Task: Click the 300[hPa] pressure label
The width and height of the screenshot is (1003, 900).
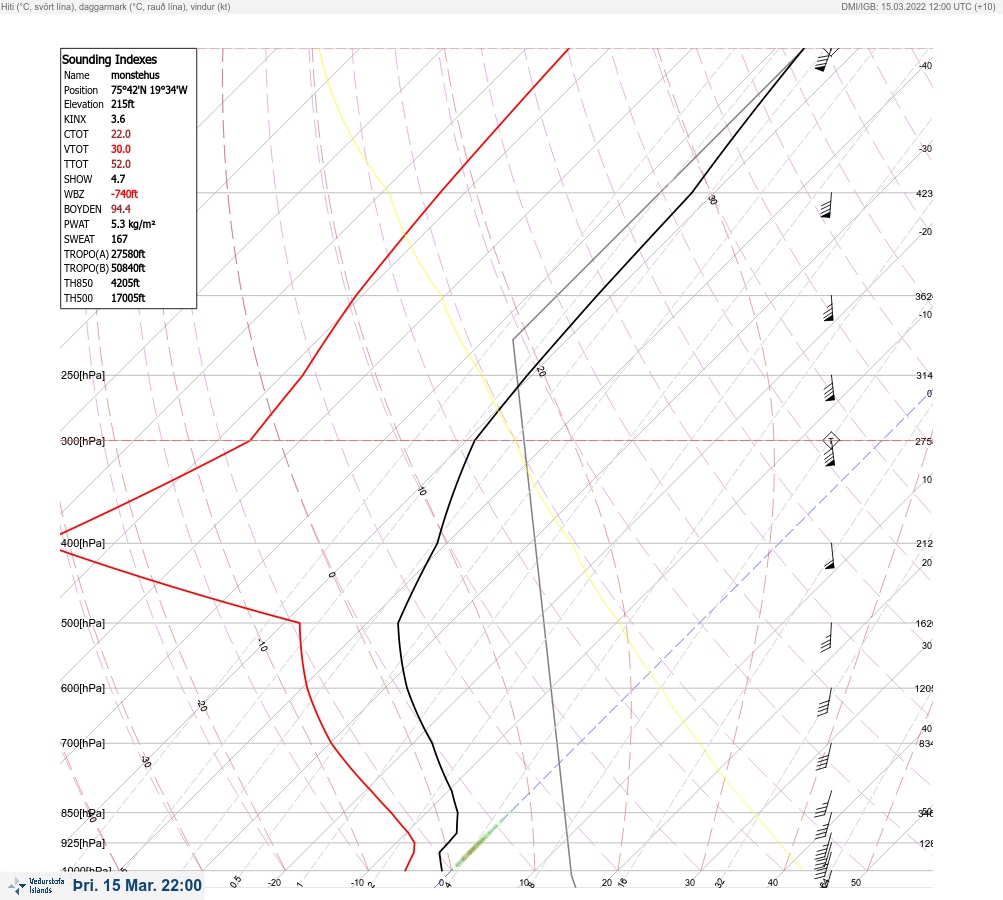Action: pos(83,441)
